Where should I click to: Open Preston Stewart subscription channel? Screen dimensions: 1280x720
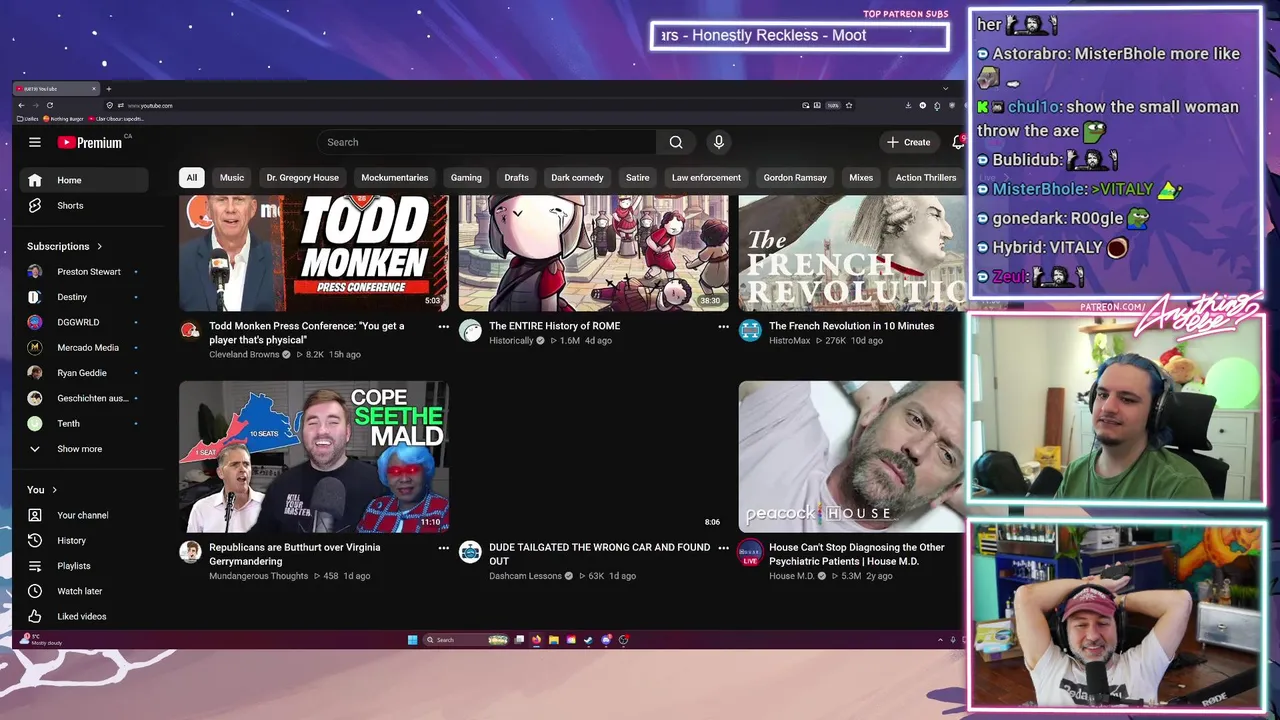click(84, 272)
